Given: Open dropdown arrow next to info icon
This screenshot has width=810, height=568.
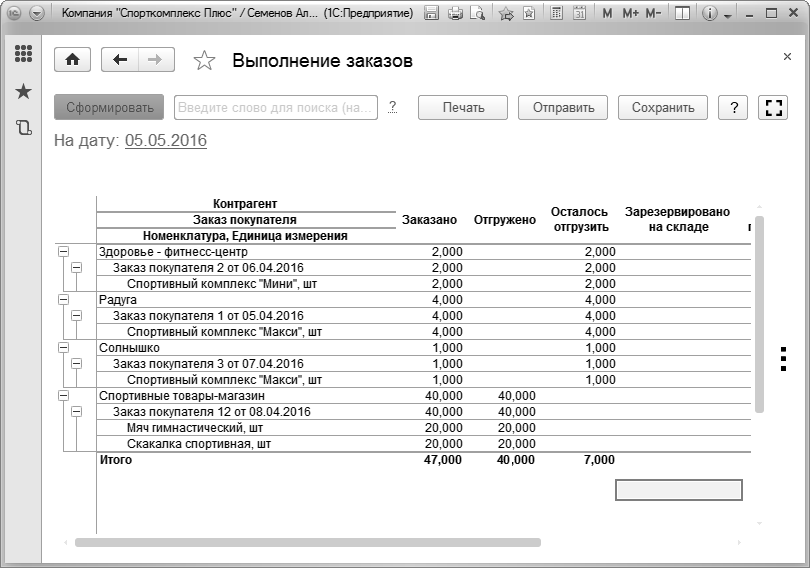Looking at the screenshot, I should 728,15.
